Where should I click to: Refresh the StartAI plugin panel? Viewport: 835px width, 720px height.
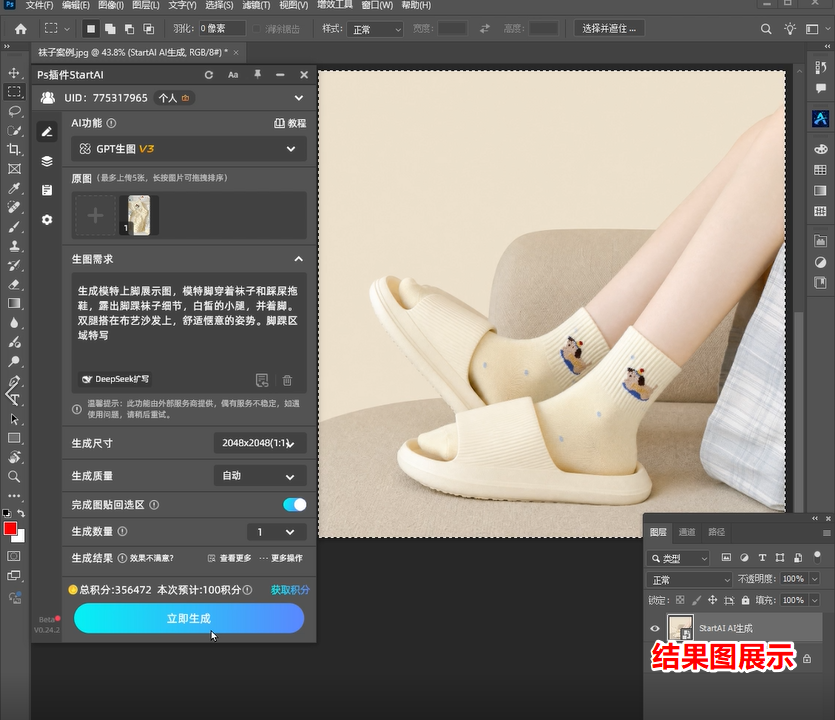pos(209,75)
